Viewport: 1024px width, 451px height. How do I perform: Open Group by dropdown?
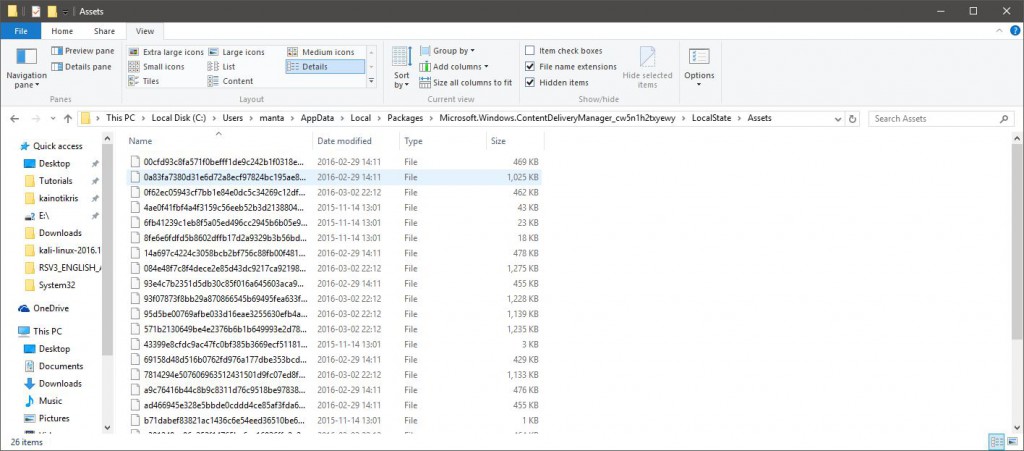447,51
